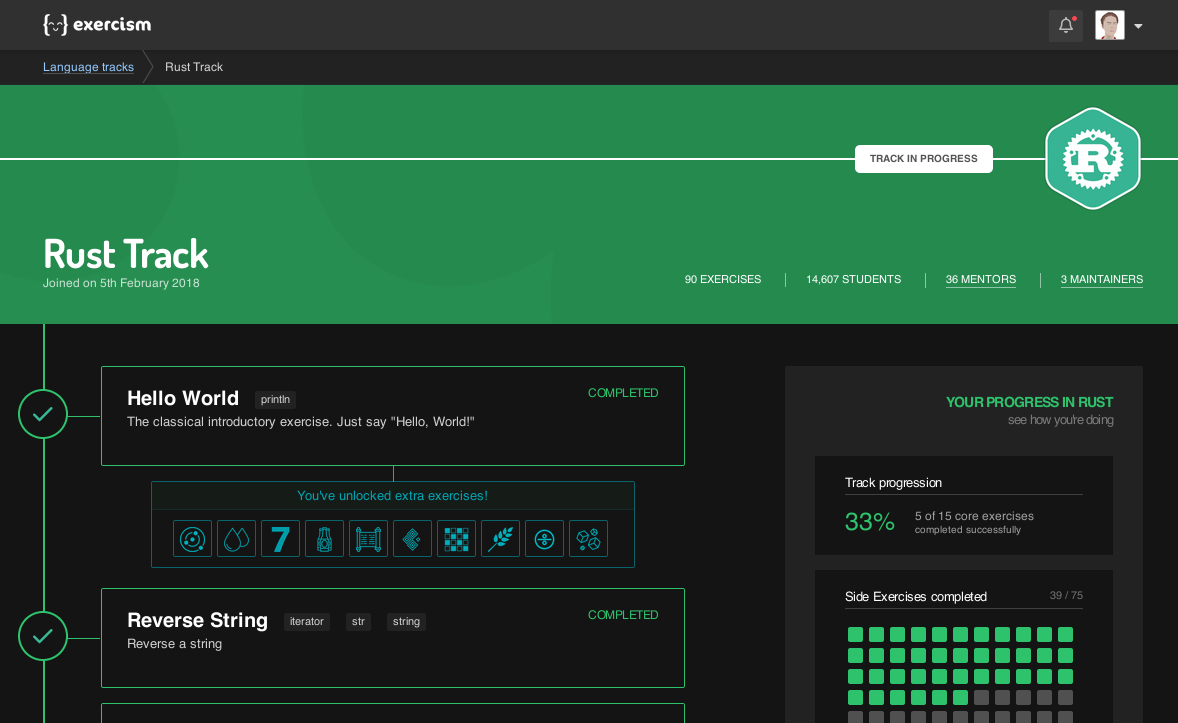Click the exercism logo
Screen dimensions: 1178x723
[x=97, y=25]
